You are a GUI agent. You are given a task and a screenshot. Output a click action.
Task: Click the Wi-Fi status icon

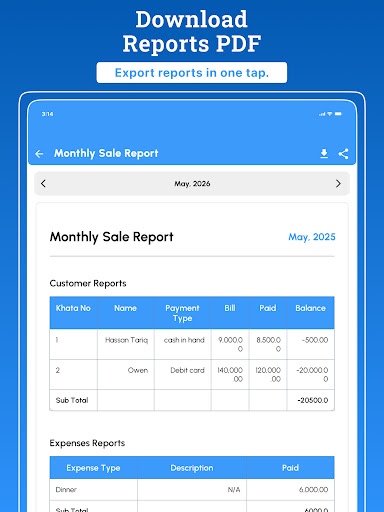tap(329, 114)
